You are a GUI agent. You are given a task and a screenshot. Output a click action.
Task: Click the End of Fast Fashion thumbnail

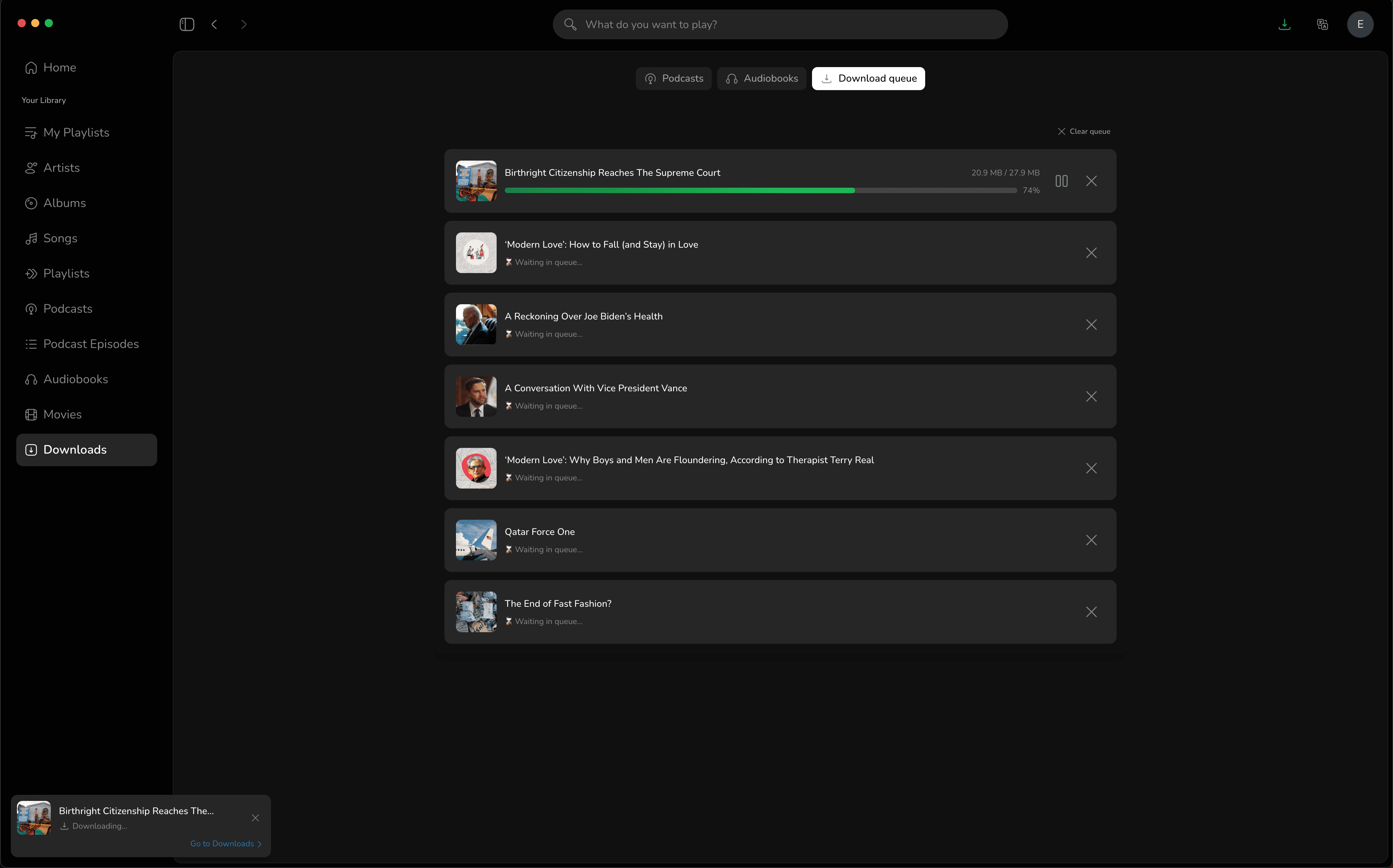pos(476,612)
